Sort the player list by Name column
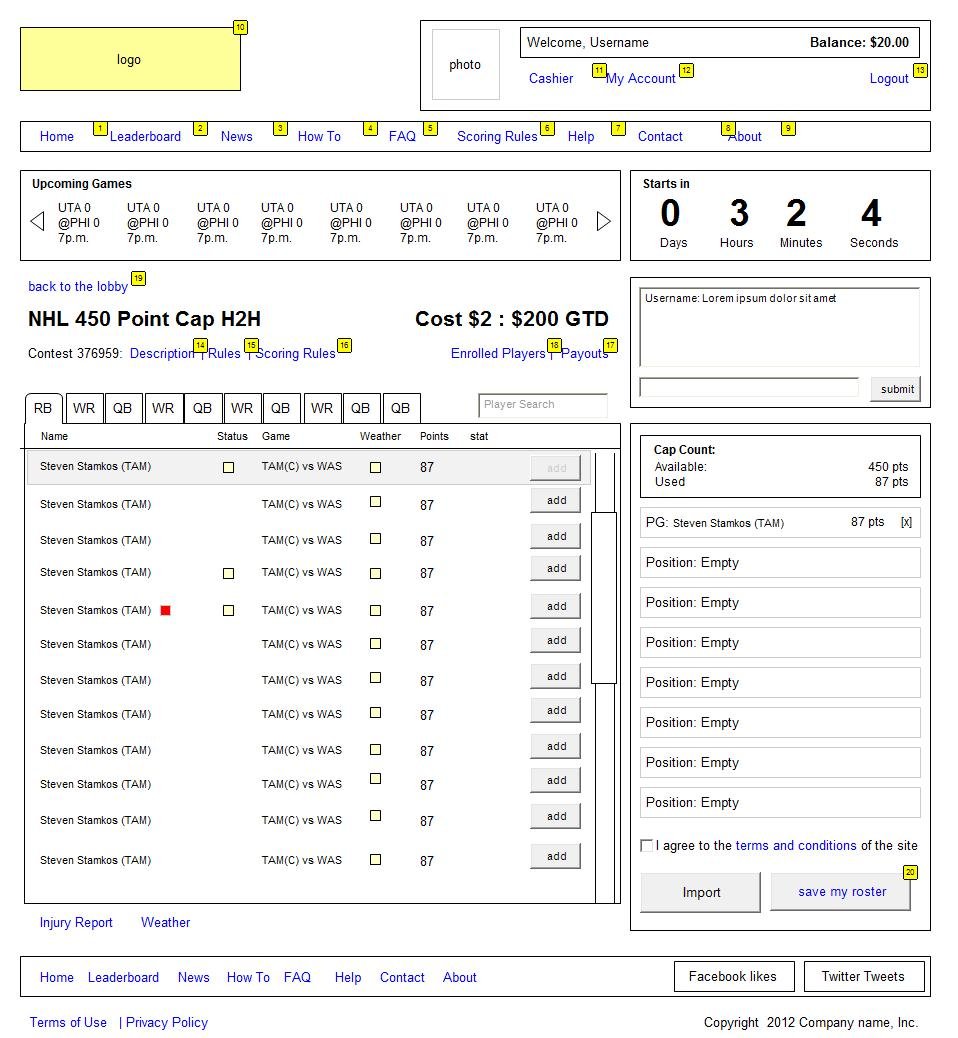Screen dimensions: 958x1038 click(54, 436)
